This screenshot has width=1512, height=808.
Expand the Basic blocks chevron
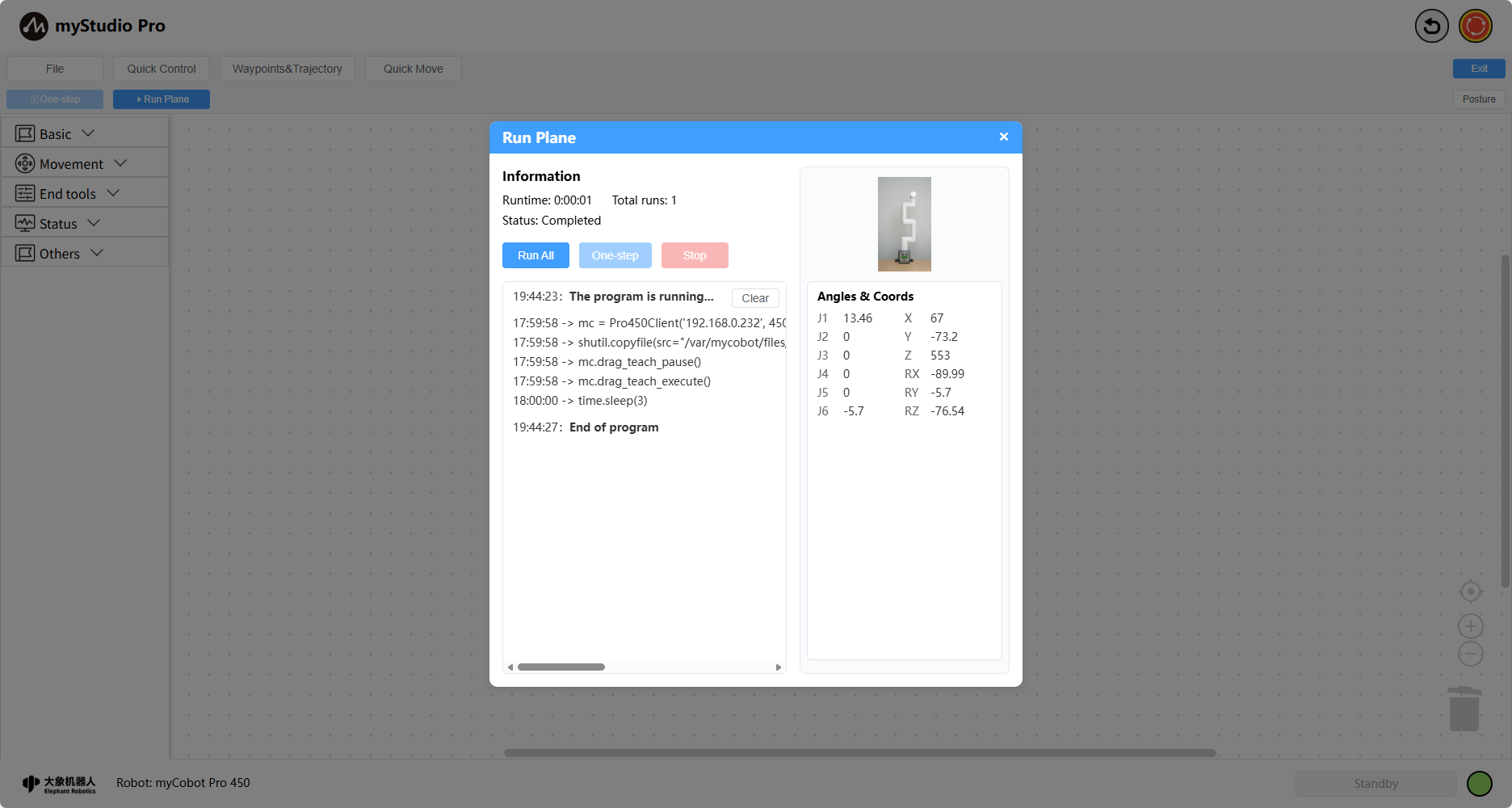pyautogui.click(x=88, y=133)
